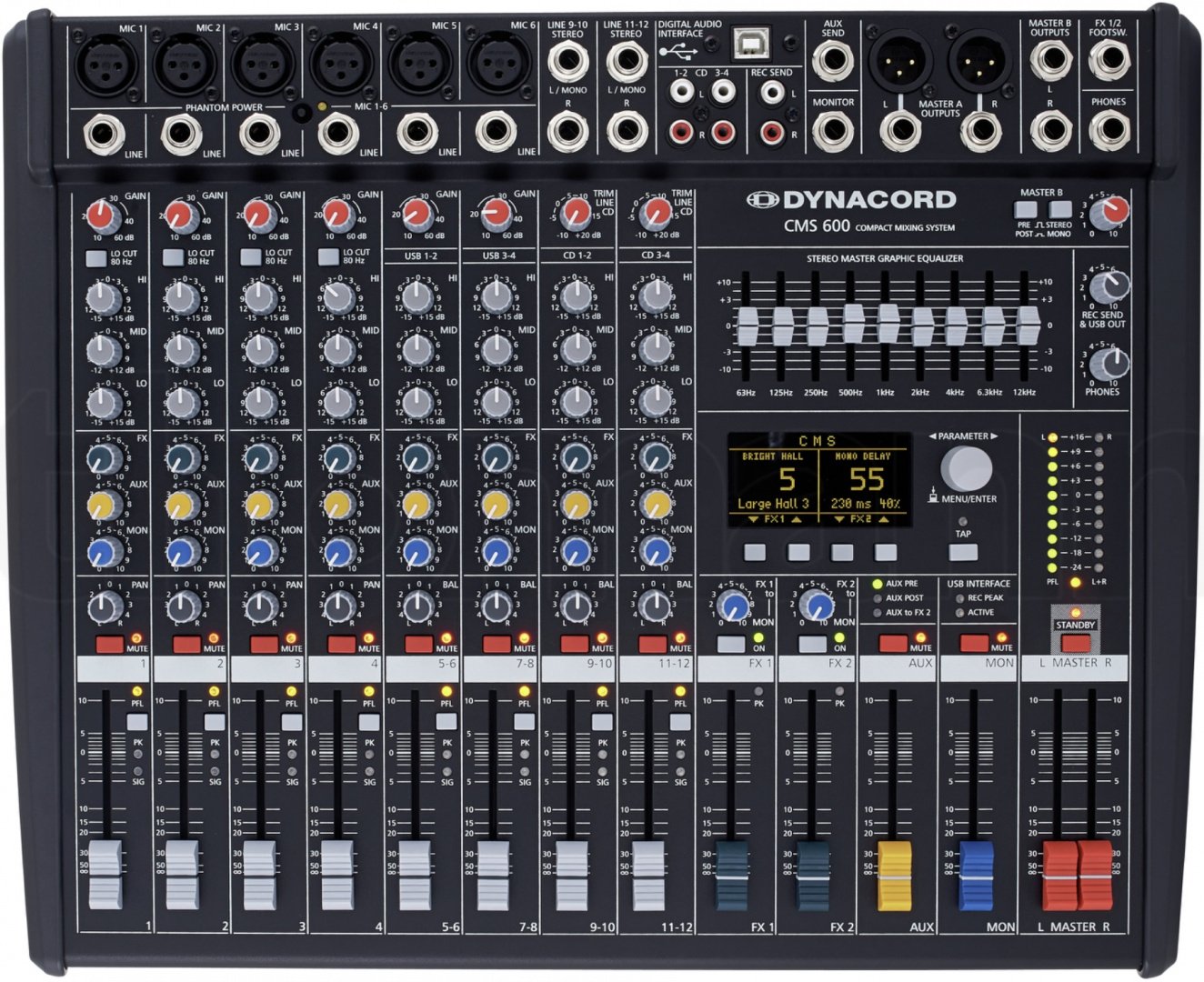Point at the MONITOR output jack
The height and width of the screenshot is (982, 1204).
(832, 133)
